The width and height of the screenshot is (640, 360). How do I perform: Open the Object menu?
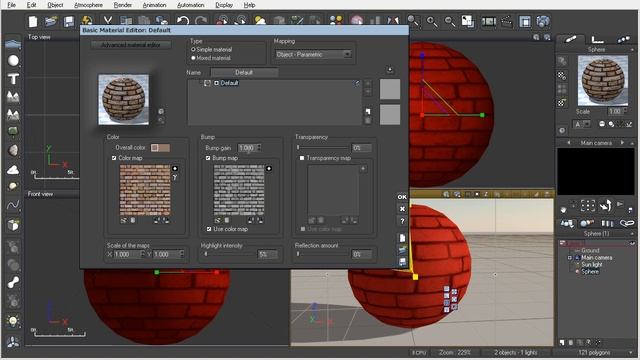pos(55,5)
